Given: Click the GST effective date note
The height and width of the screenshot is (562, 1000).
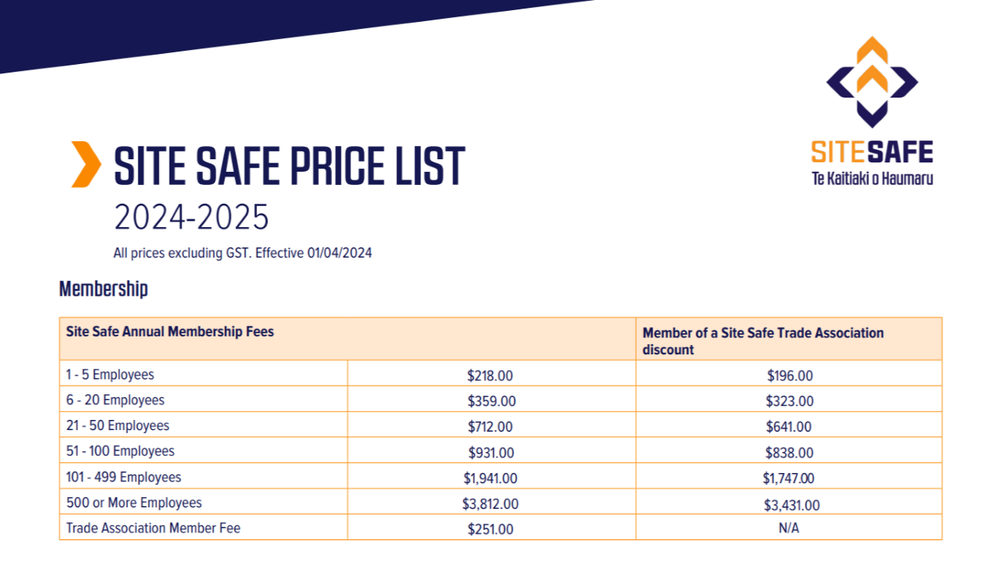Looking at the screenshot, I should [243, 253].
